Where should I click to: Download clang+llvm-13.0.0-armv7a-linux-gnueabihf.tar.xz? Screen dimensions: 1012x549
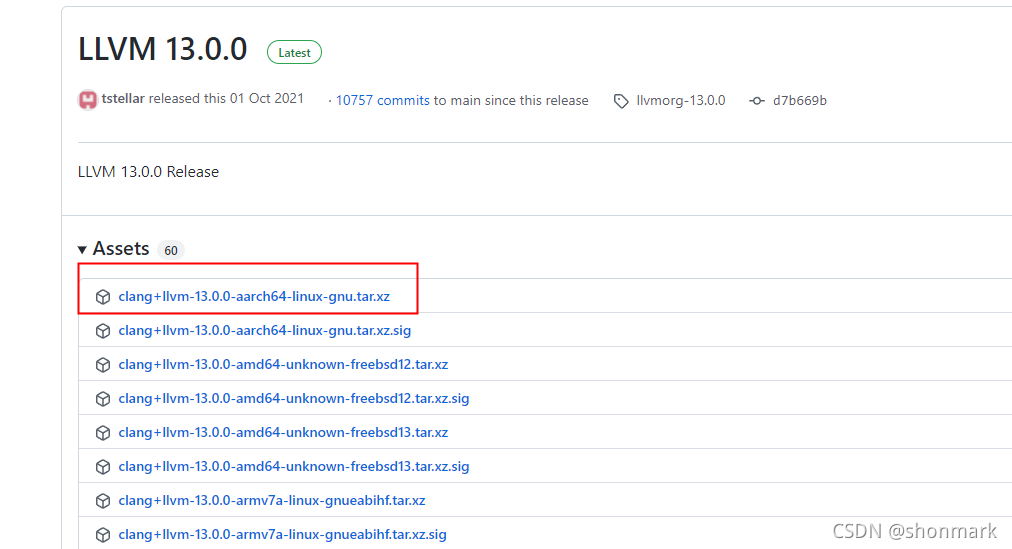tap(272, 501)
